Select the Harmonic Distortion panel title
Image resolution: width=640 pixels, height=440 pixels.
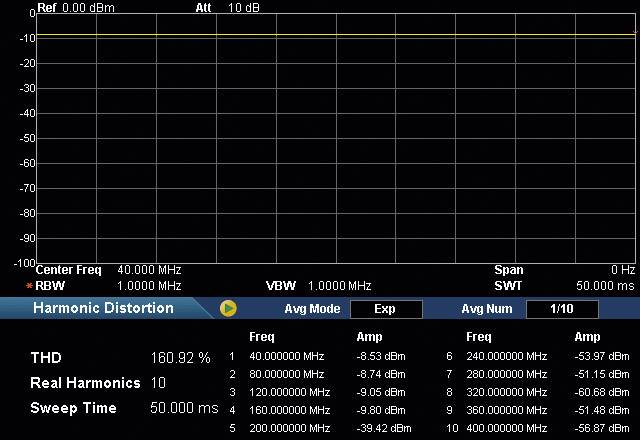click(103, 308)
